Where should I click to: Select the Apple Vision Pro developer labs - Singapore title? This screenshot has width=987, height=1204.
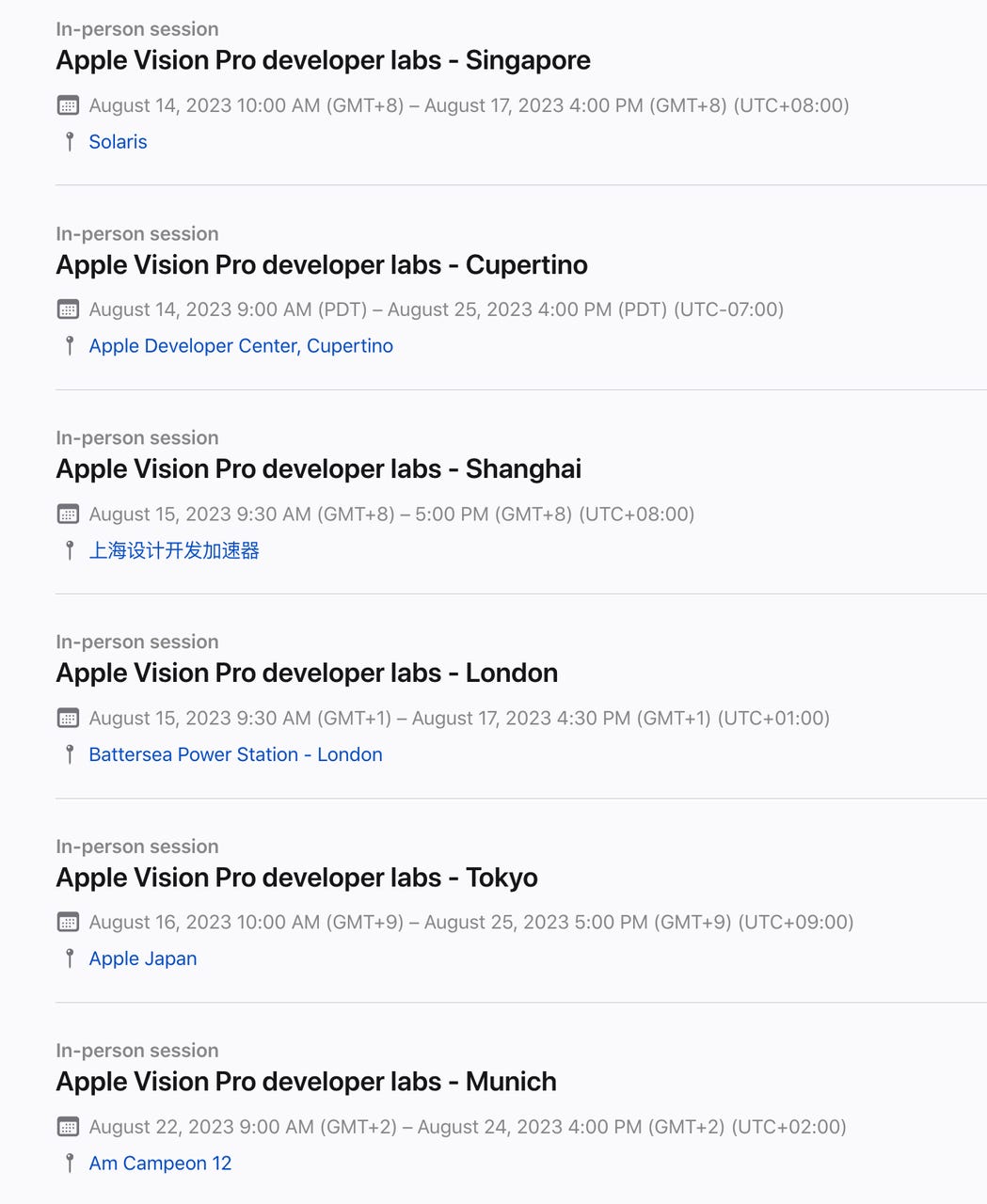click(x=324, y=60)
